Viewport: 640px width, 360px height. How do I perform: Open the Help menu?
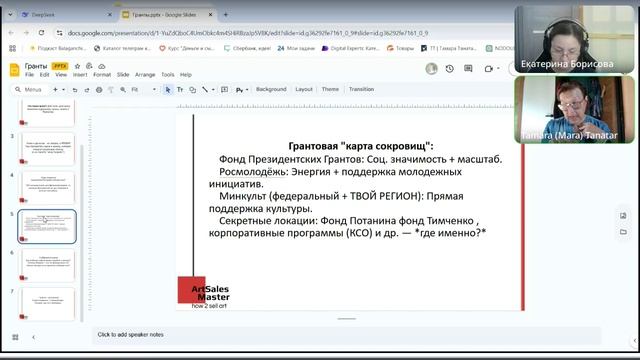186,75
